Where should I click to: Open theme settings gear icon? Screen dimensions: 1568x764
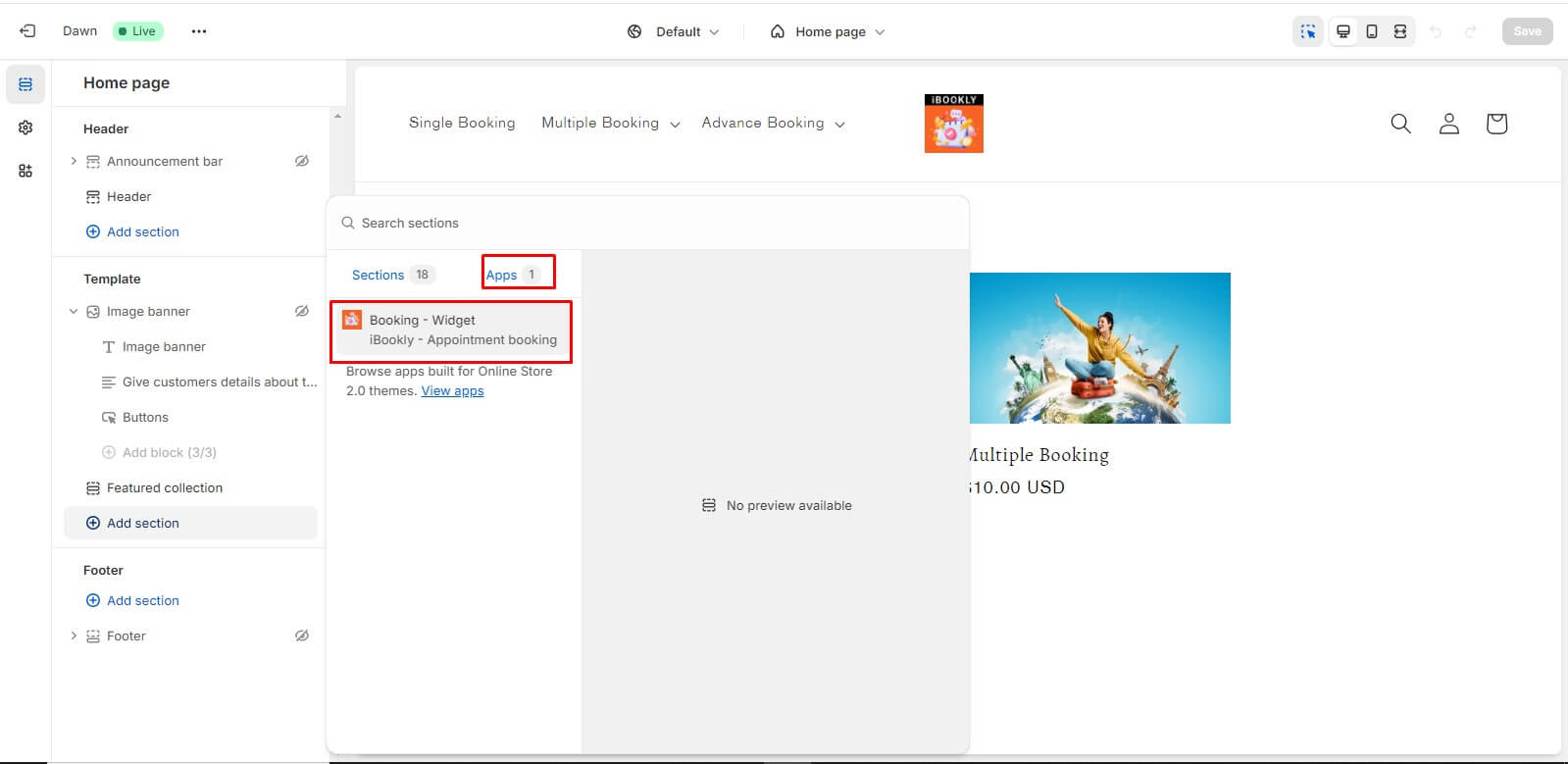click(25, 127)
